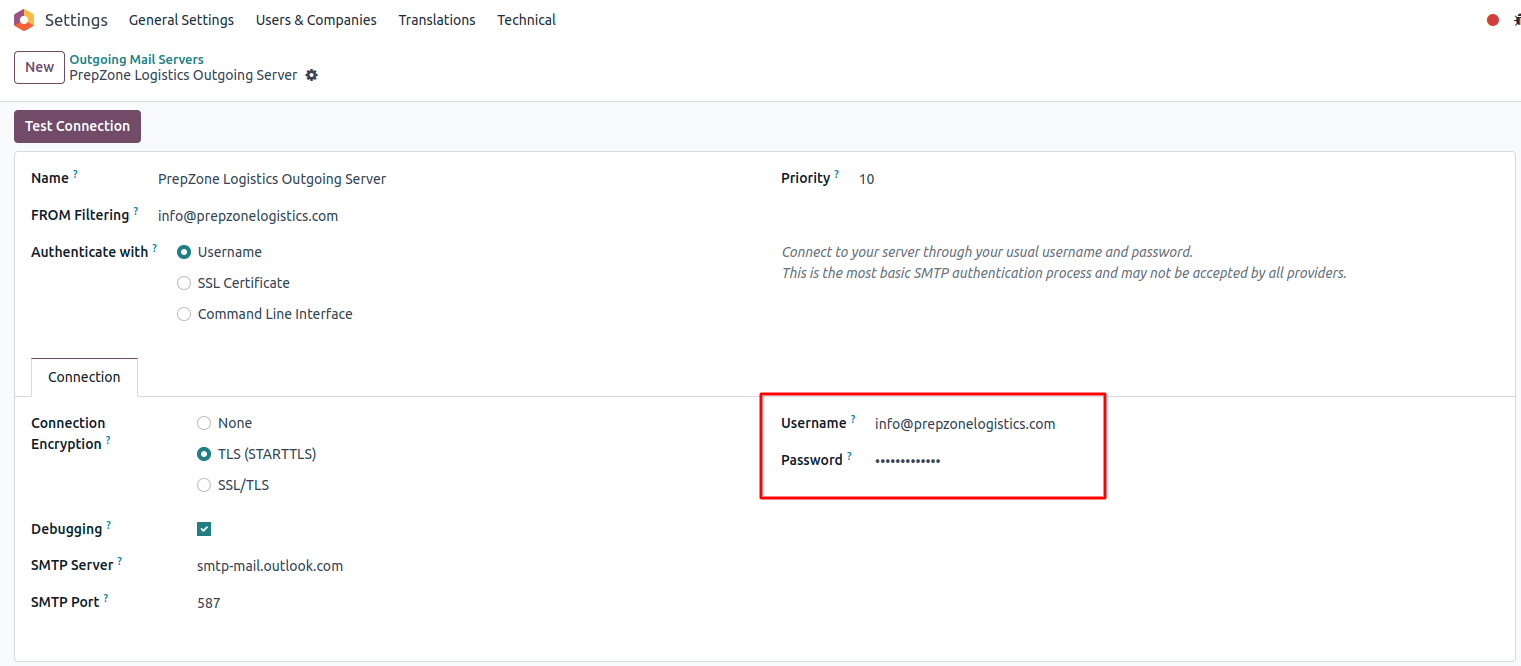This screenshot has height=666, width=1521.
Task: Click the 'most basic SMTP authentication' note
Action: [x=1064, y=273]
